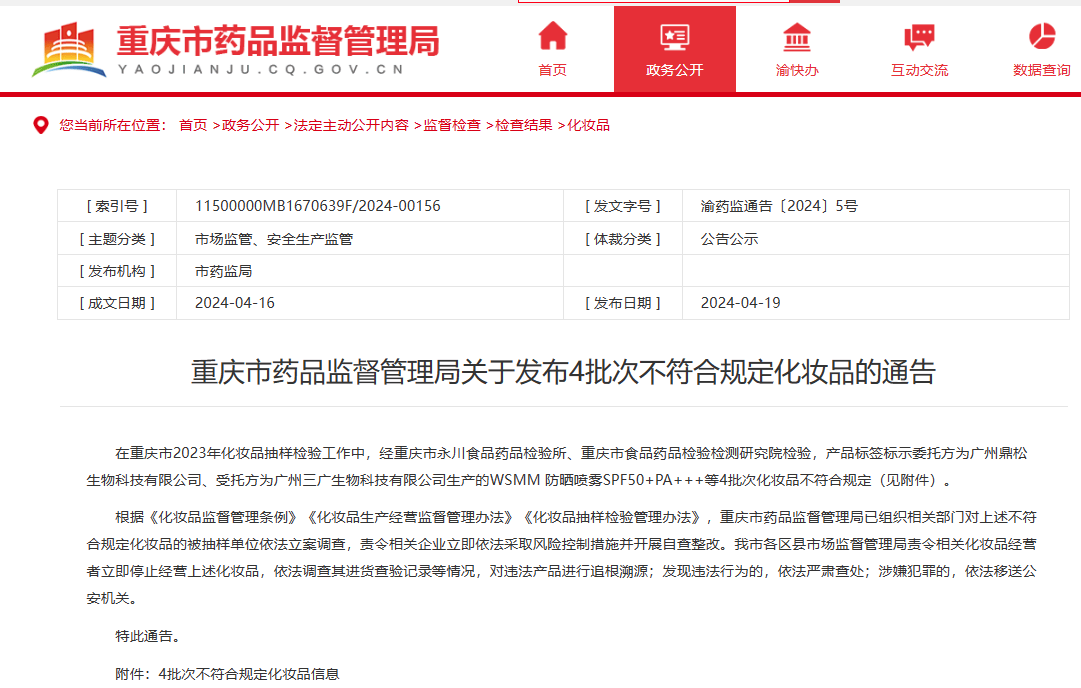Click the 数据查询 pie chart icon
The width and height of the screenshot is (1081, 688).
pos(1042,36)
